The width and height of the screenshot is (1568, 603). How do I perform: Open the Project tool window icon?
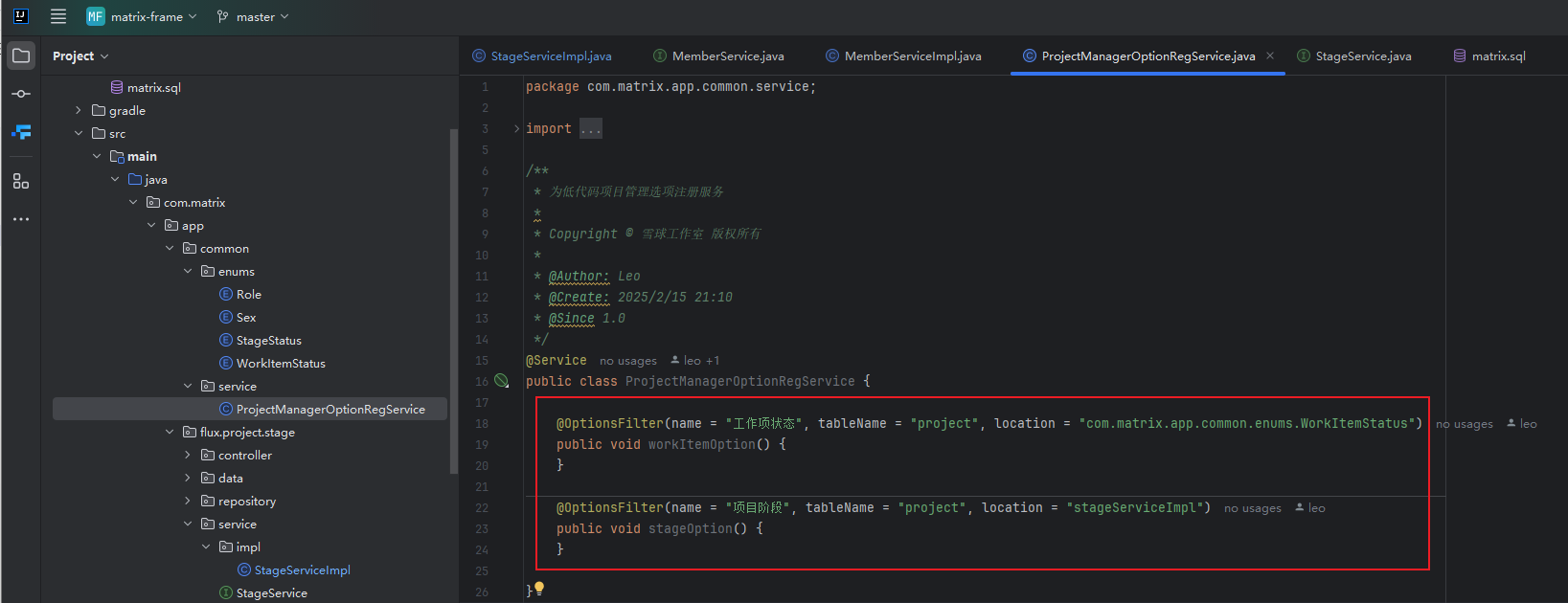pyautogui.click(x=21, y=56)
